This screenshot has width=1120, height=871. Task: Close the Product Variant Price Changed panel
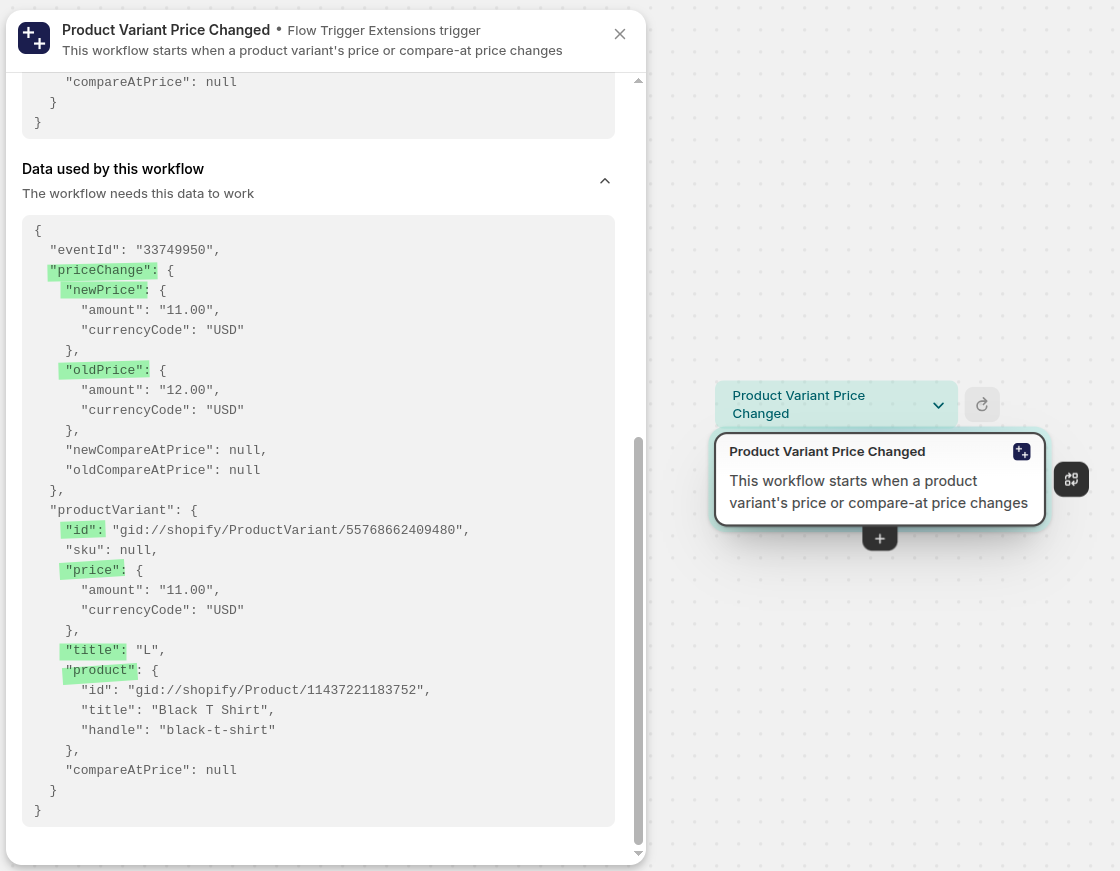point(620,34)
